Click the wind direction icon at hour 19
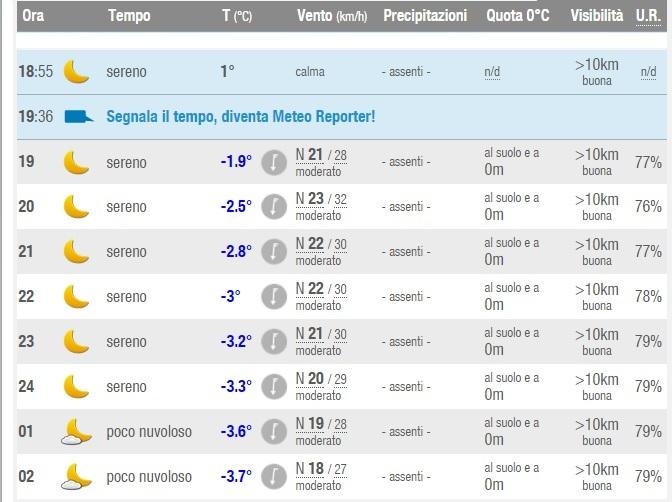Viewport: 672px width, 502px height. 274,162
